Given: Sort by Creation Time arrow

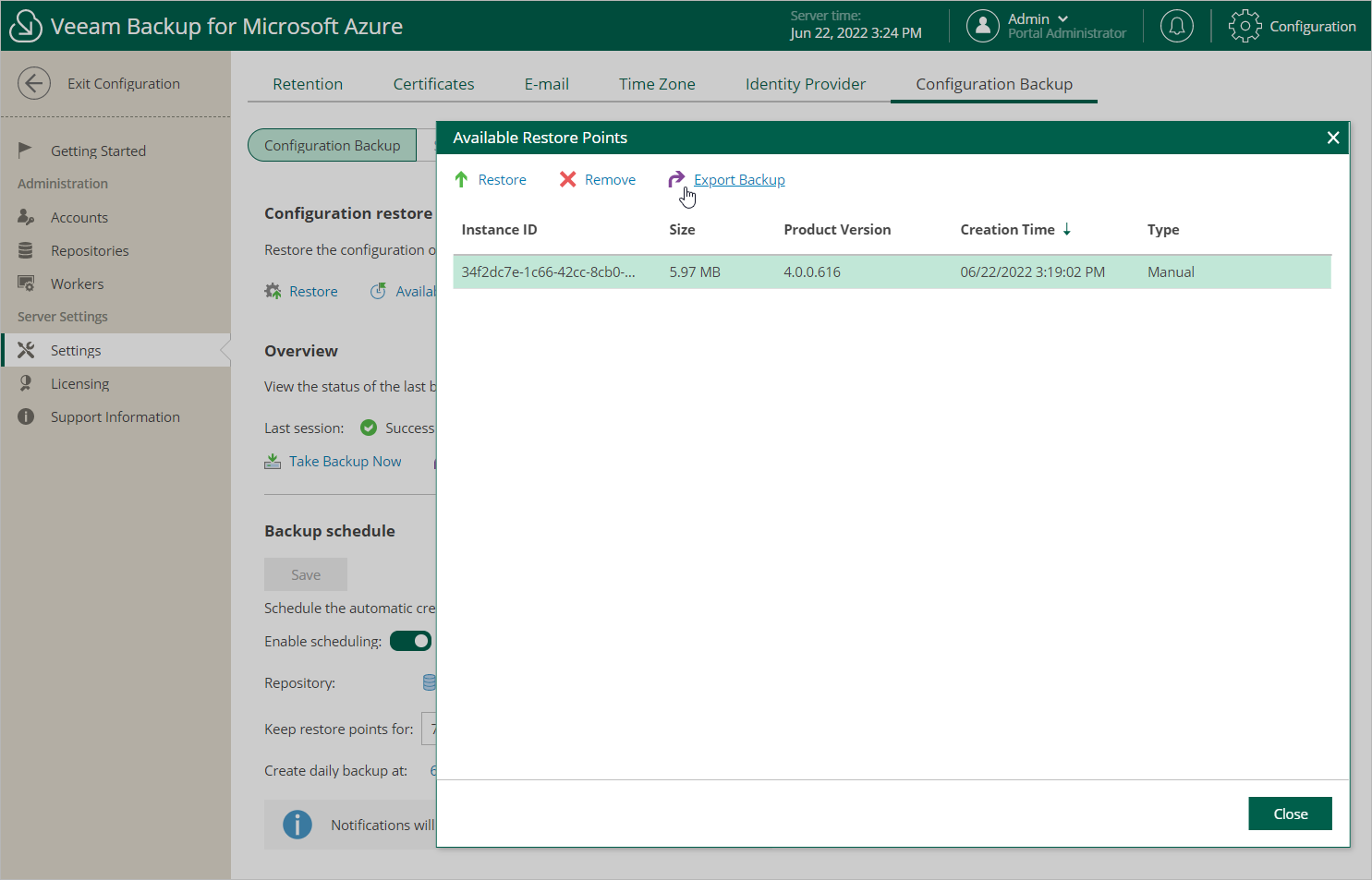Looking at the screenshot, I should [x=1067, y=229].
